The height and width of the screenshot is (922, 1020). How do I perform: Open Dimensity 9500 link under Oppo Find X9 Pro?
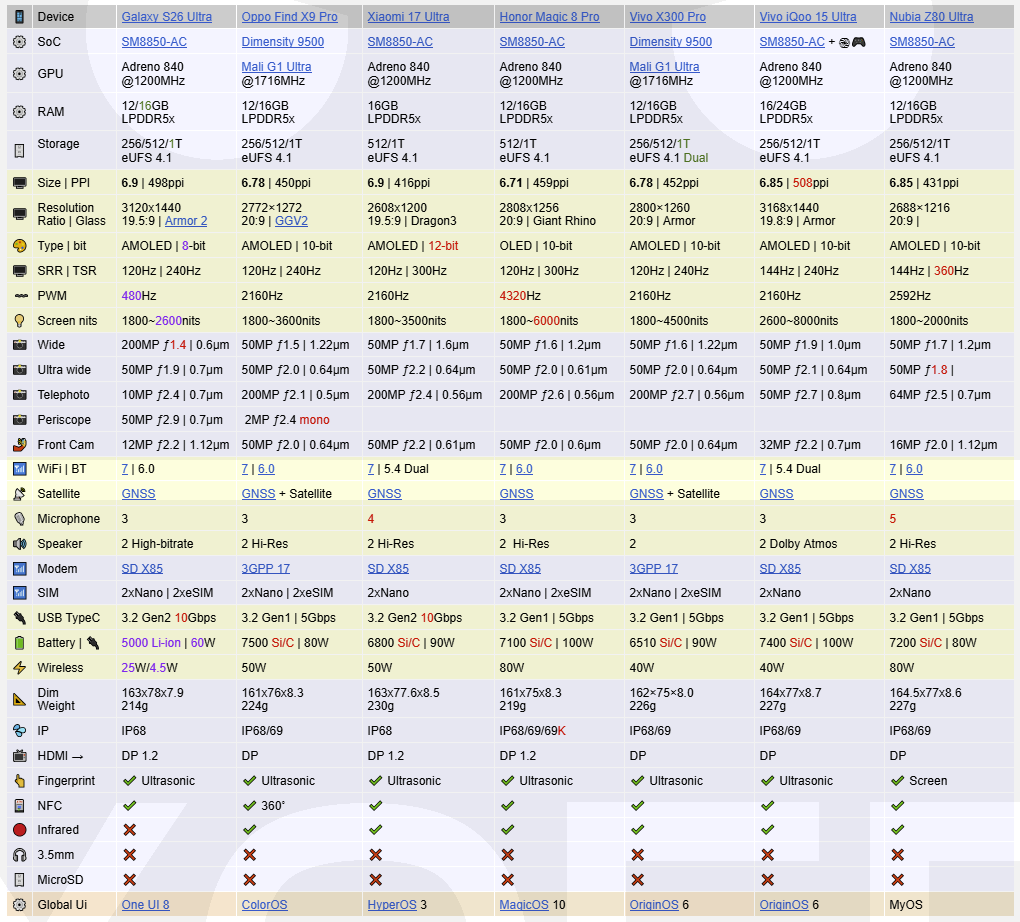tap(283, 42)
